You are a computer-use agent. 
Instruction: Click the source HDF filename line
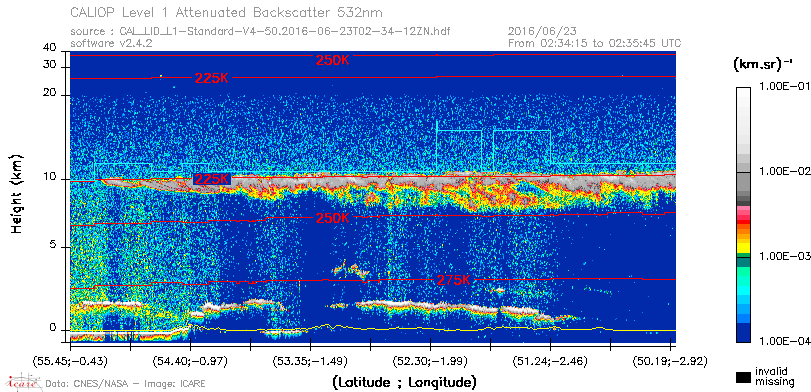260,32
